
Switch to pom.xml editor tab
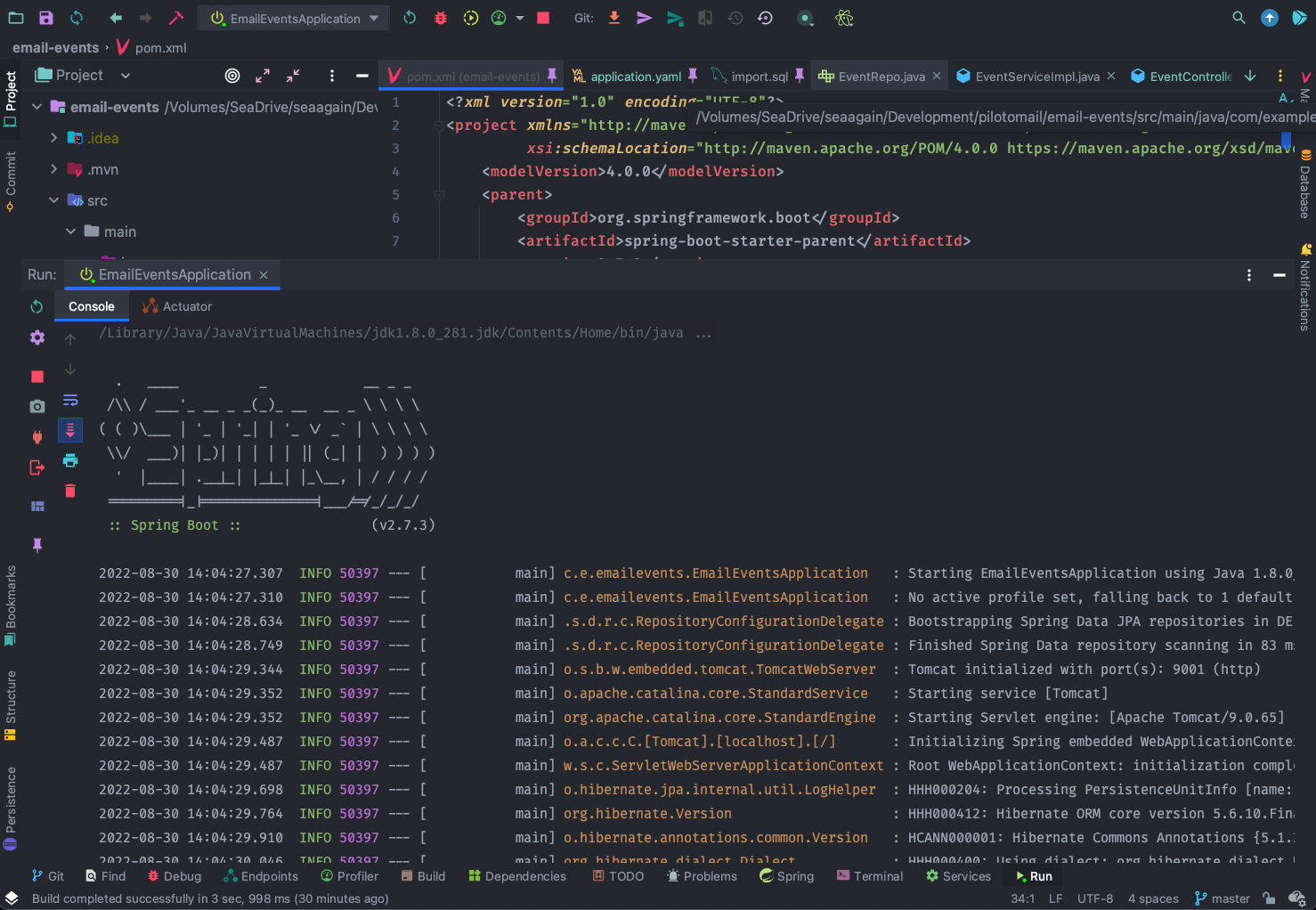472,77
